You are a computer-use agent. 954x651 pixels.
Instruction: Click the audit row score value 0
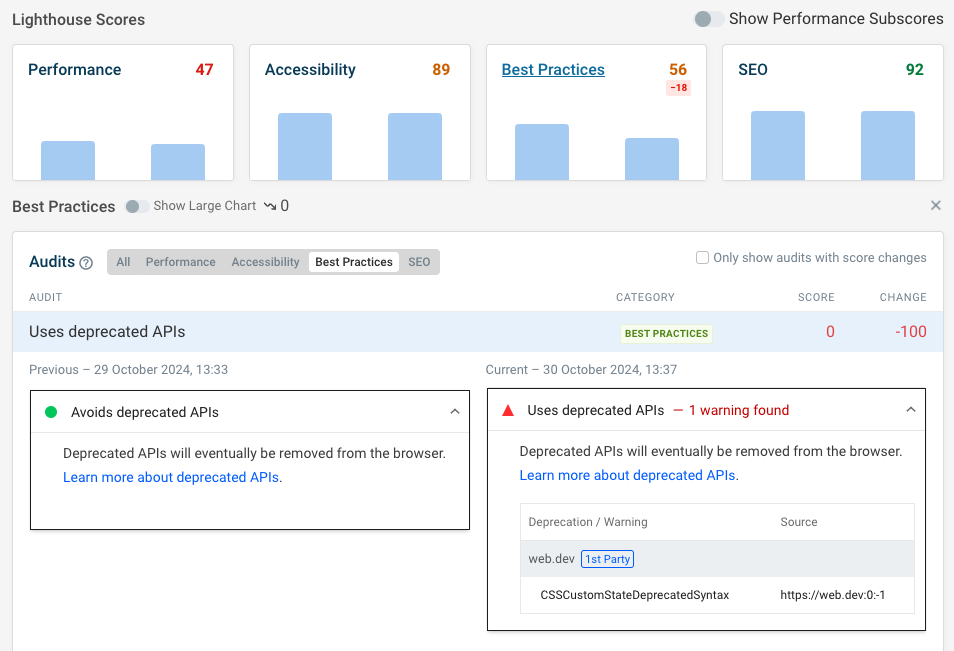coord(830,332)
